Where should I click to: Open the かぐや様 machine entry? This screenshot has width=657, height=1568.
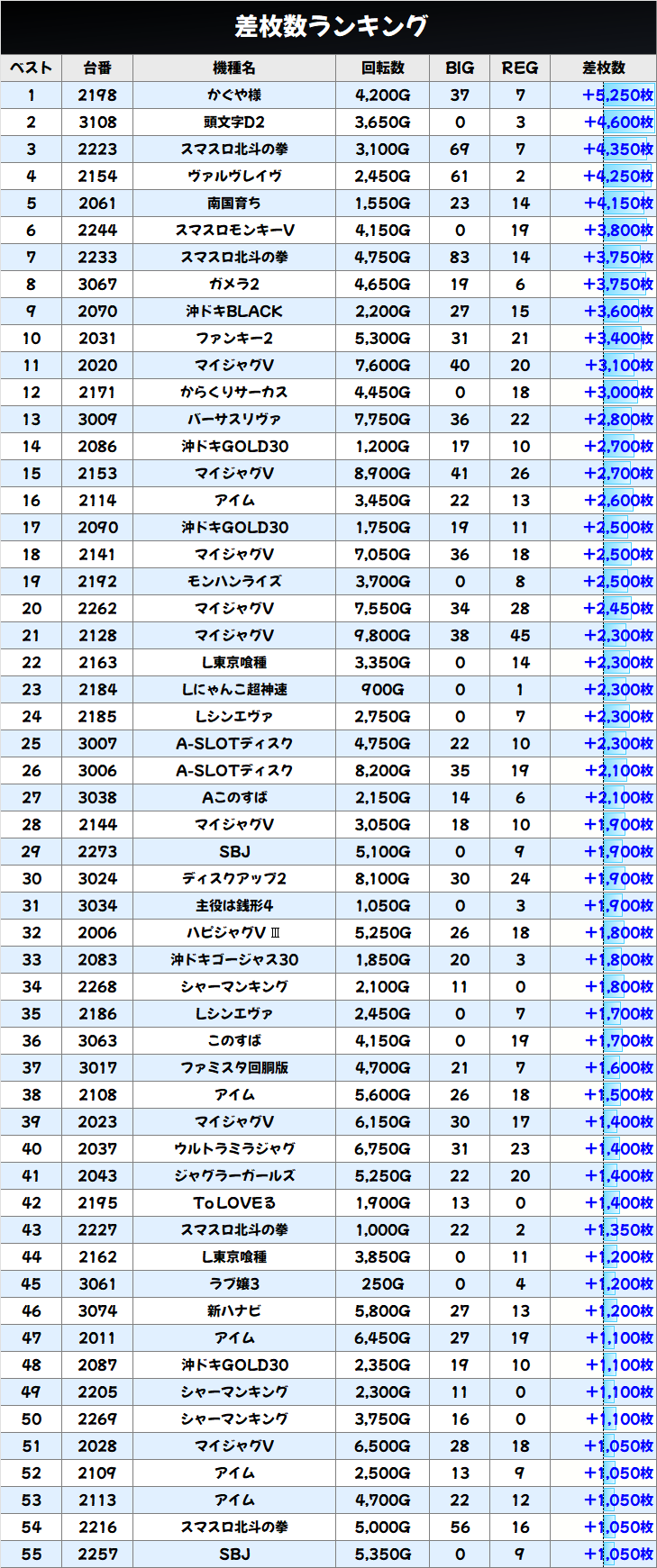click(x=234, y=95)
